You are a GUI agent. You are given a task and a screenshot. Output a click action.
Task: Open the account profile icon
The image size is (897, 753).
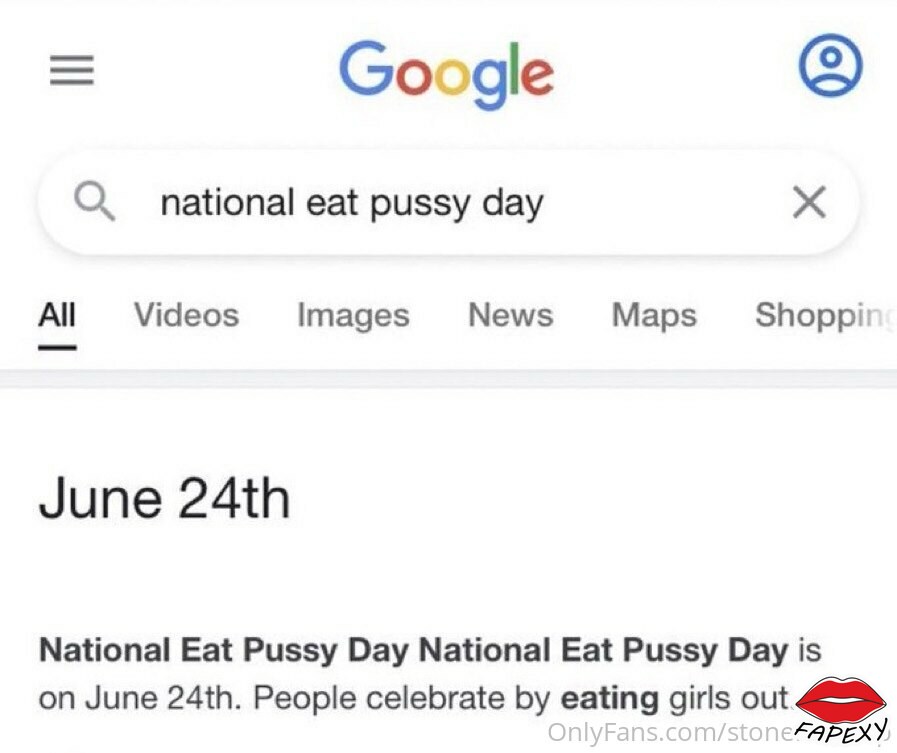[831, 65]
